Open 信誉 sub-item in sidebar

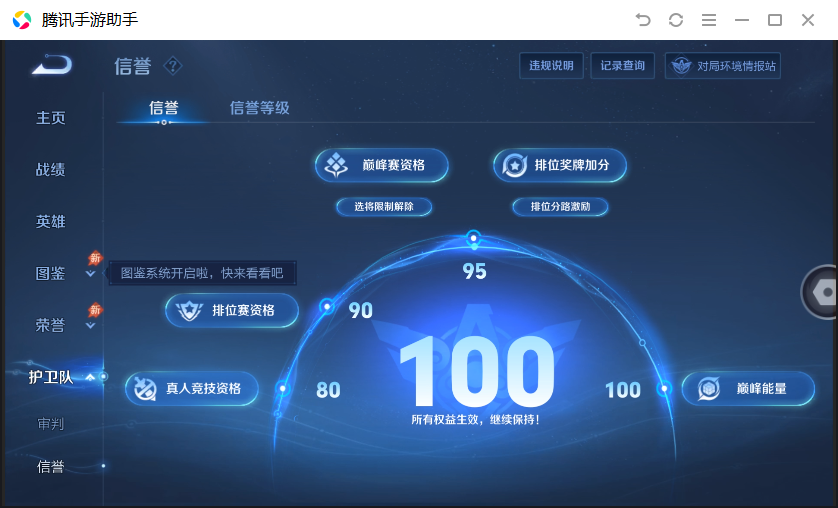pyautogui.click(x=50, y=467)
